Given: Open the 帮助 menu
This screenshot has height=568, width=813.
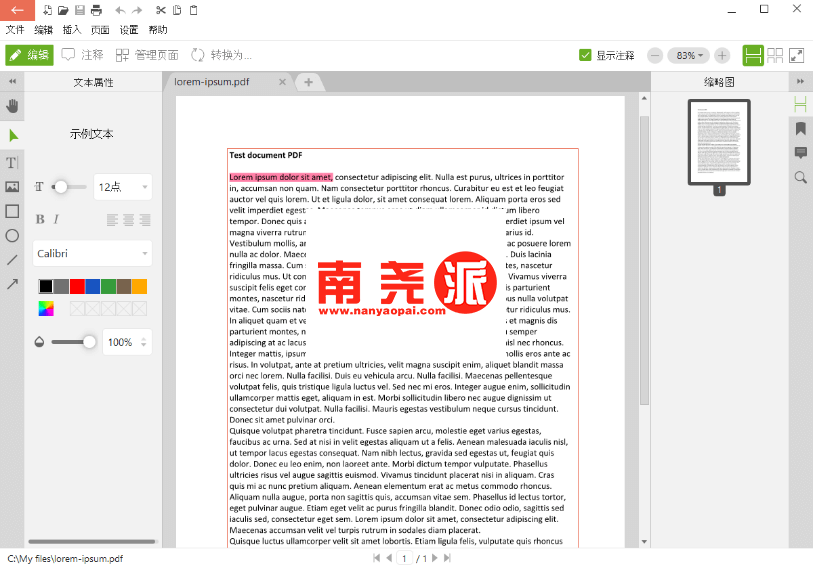Looking at the screenshot, I should pos(158,30).
